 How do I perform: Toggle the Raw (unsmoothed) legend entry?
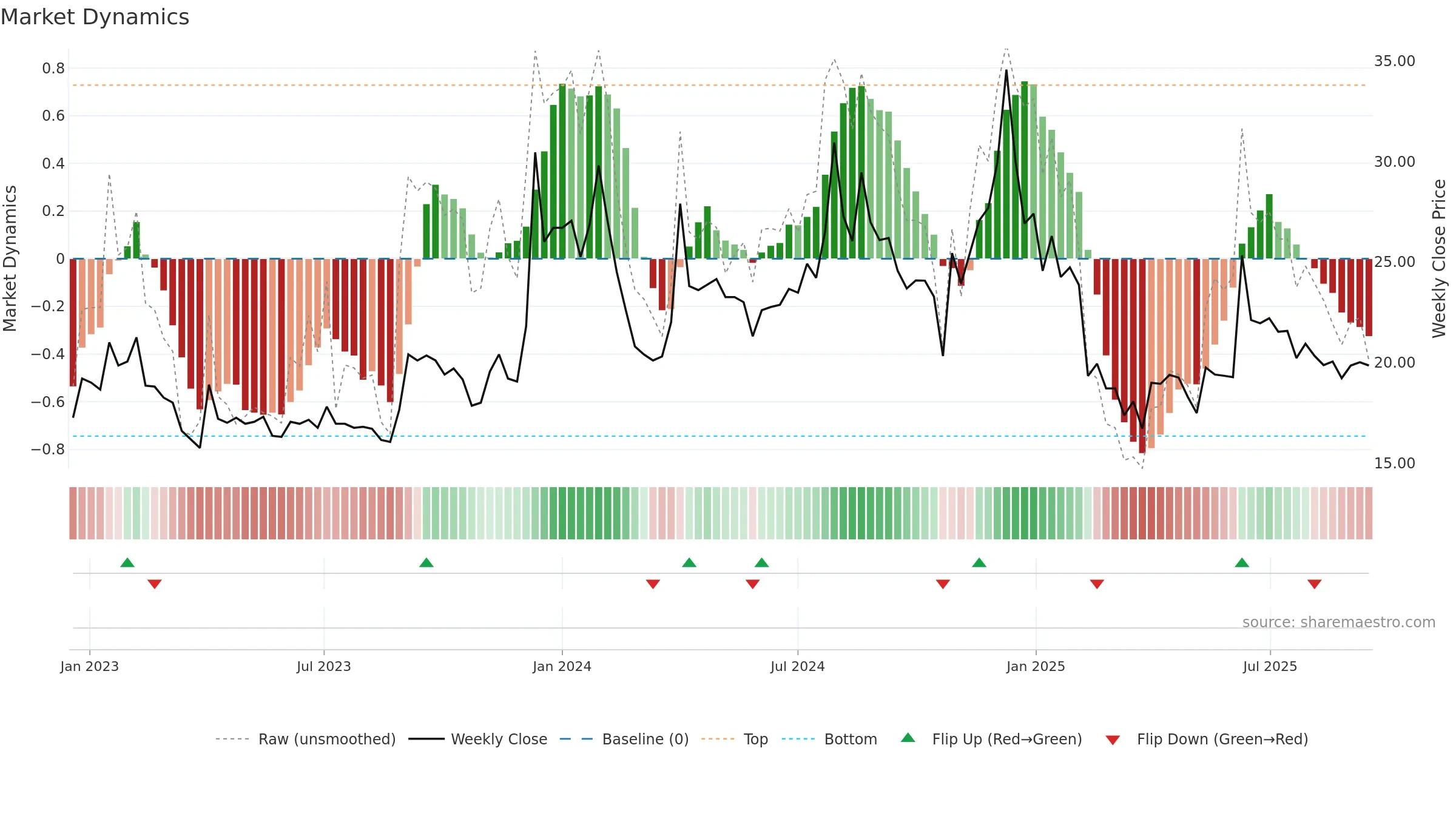[305, 739]
